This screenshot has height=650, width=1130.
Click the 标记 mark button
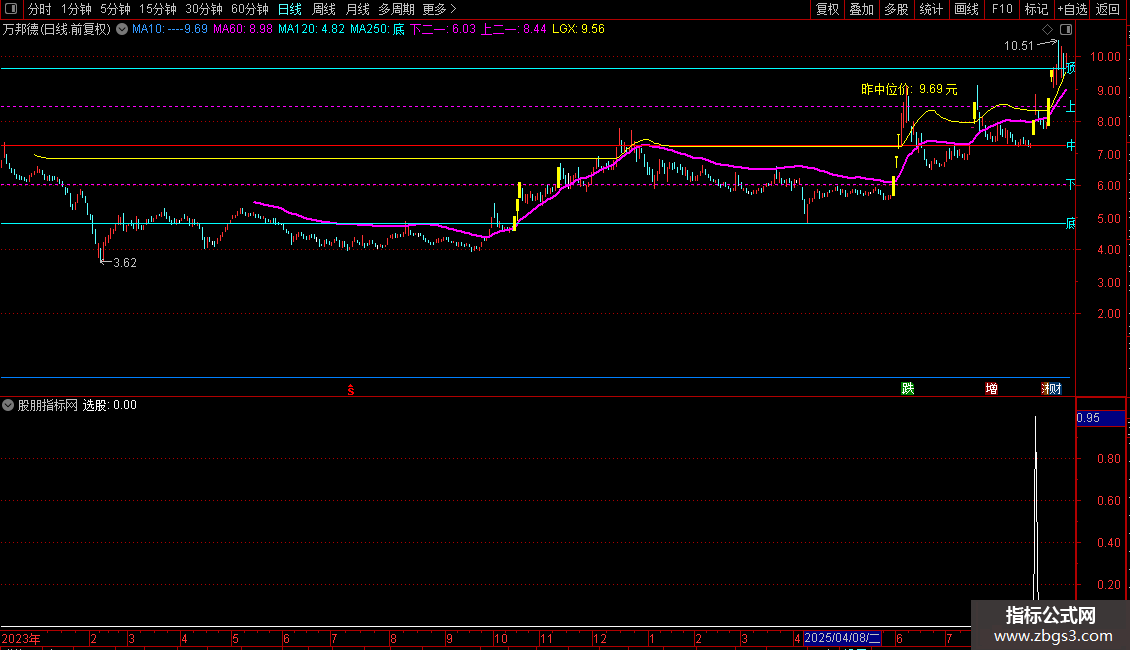1036,9
